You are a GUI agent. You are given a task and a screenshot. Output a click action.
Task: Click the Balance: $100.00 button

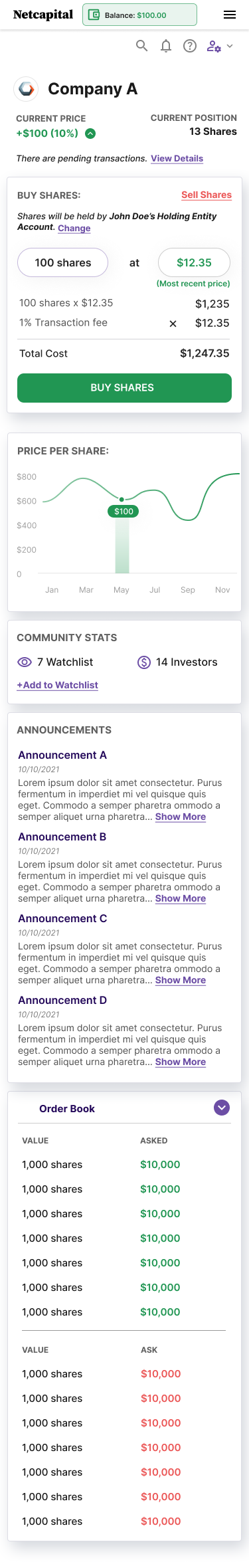[x=139, y=15]
